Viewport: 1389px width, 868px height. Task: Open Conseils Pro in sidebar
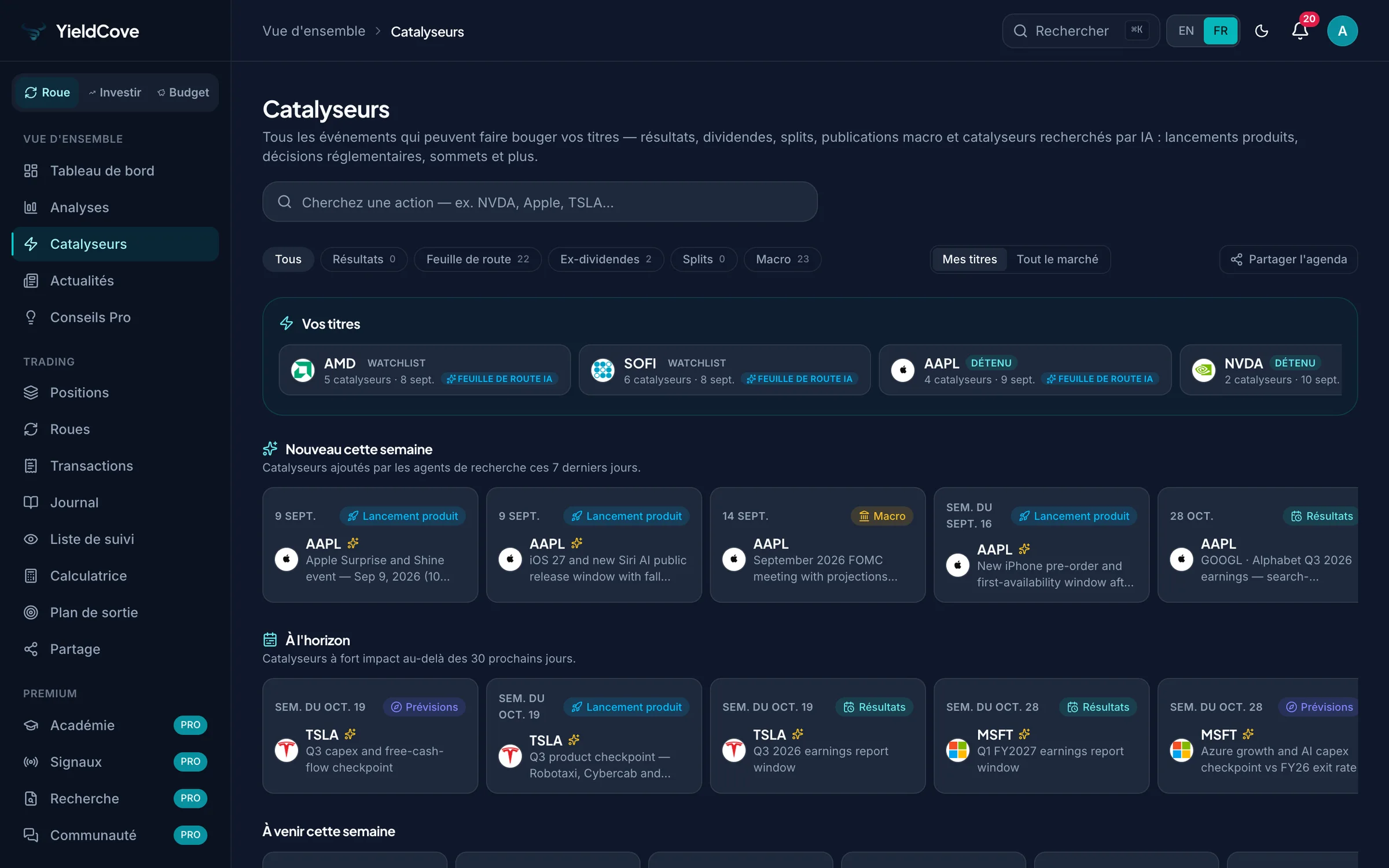pos(115,317)
